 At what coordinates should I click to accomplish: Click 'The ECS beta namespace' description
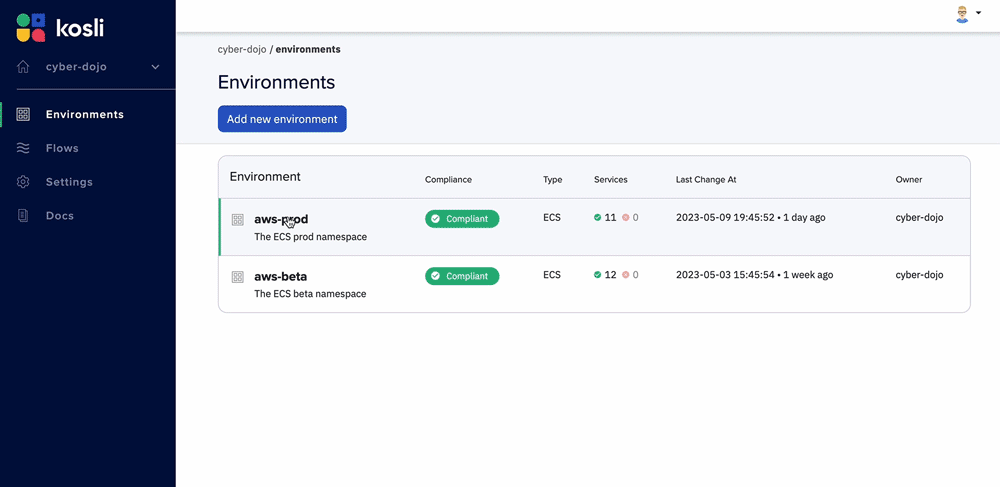[x=311, y=294]
